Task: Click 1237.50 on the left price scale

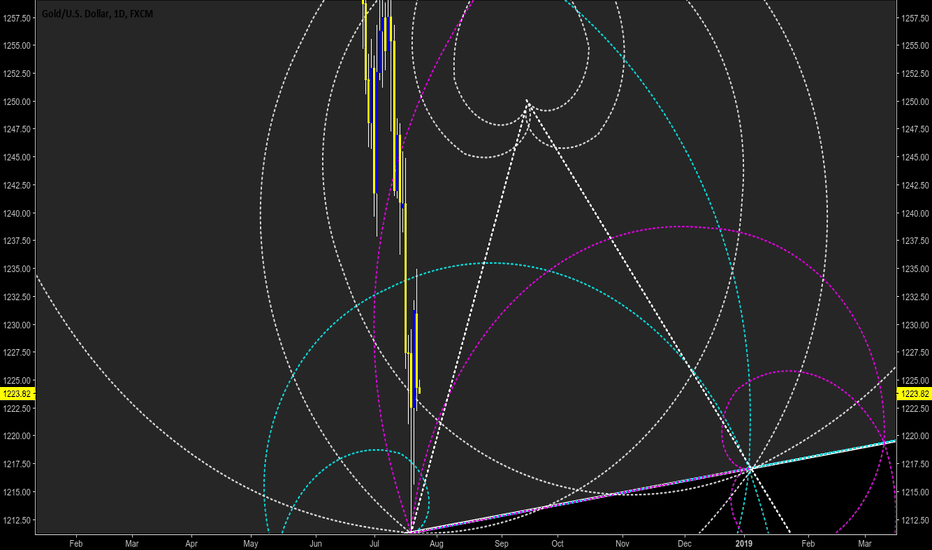Action: click(x=17, y=241)
